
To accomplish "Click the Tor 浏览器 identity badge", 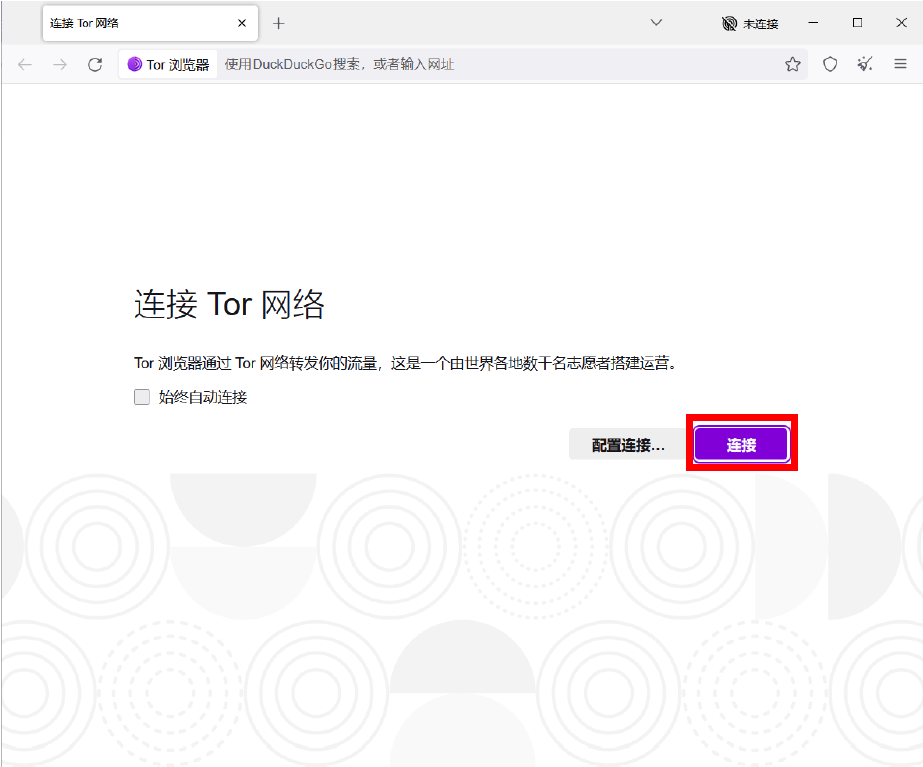I will coord(168,64).
